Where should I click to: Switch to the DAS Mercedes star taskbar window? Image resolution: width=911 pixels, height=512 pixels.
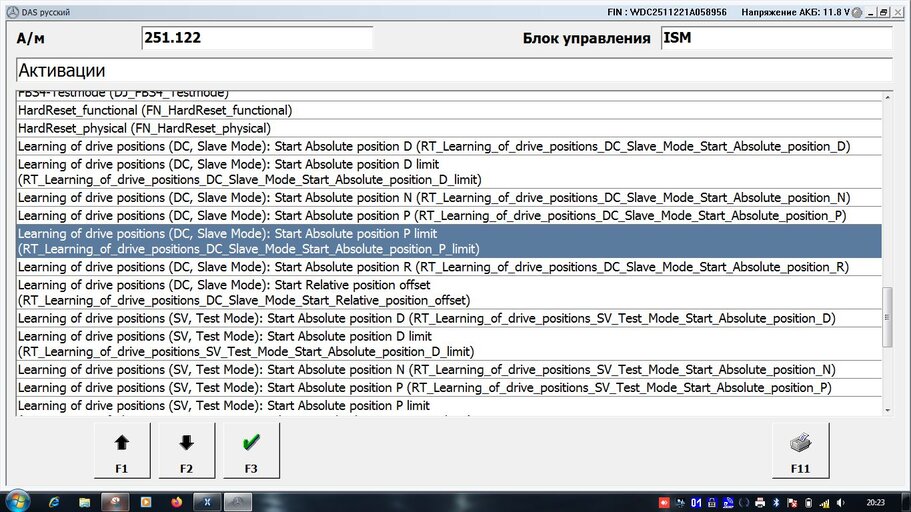coord(237,502)
